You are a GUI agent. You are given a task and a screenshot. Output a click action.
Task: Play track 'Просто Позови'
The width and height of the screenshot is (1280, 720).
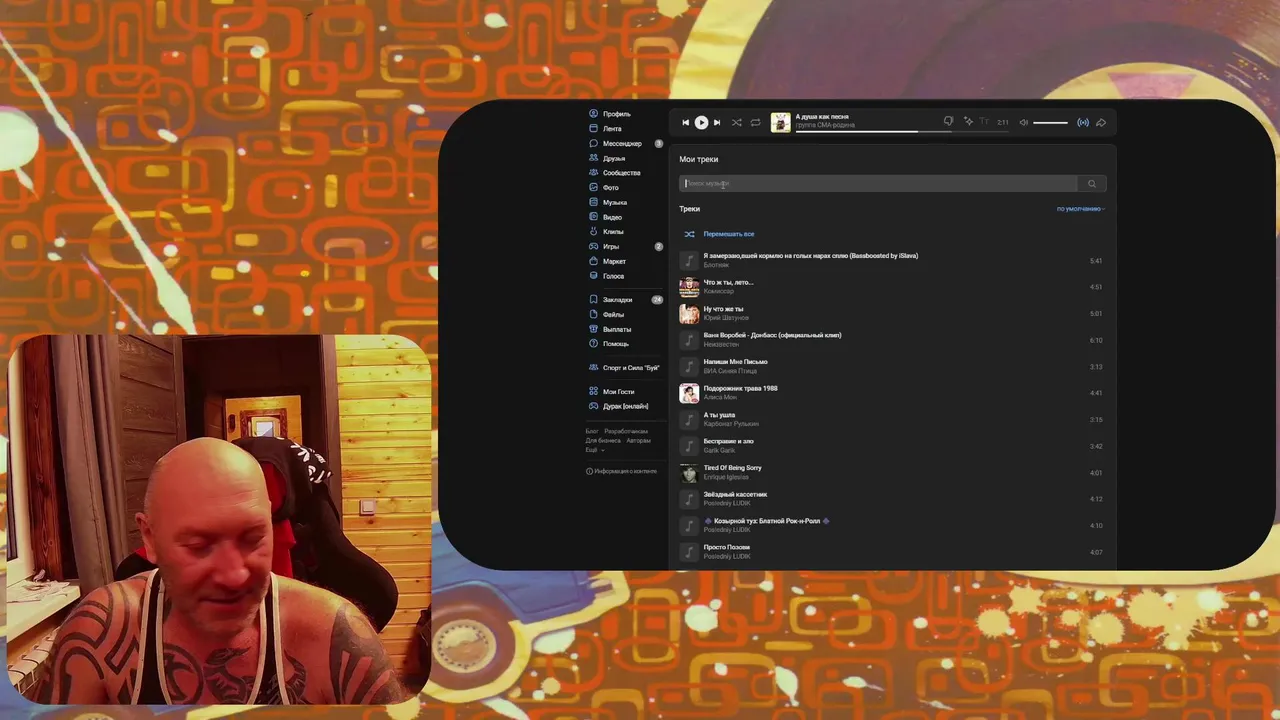[x=689, y=552]
